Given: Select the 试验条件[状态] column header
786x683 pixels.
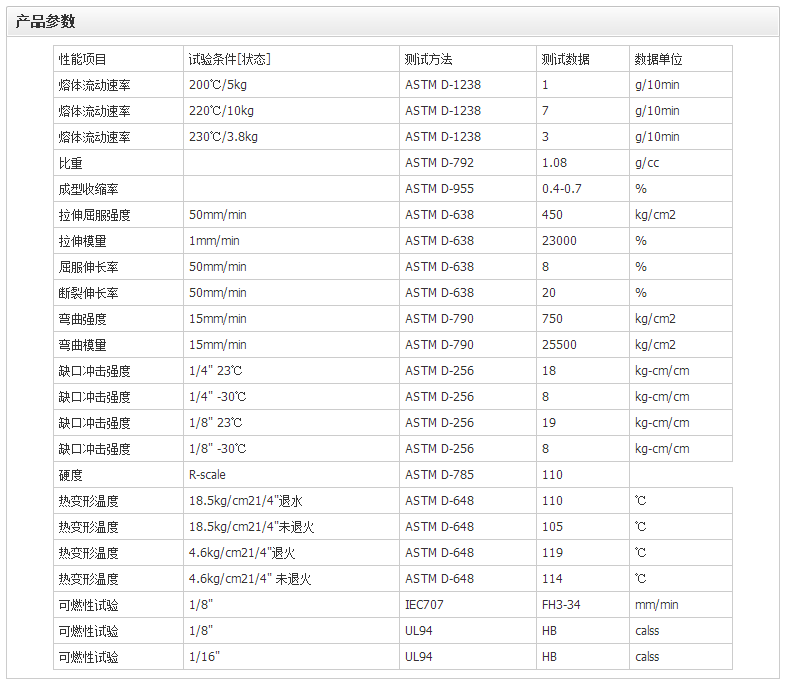Looking at the screenshot, I should 291,59.
